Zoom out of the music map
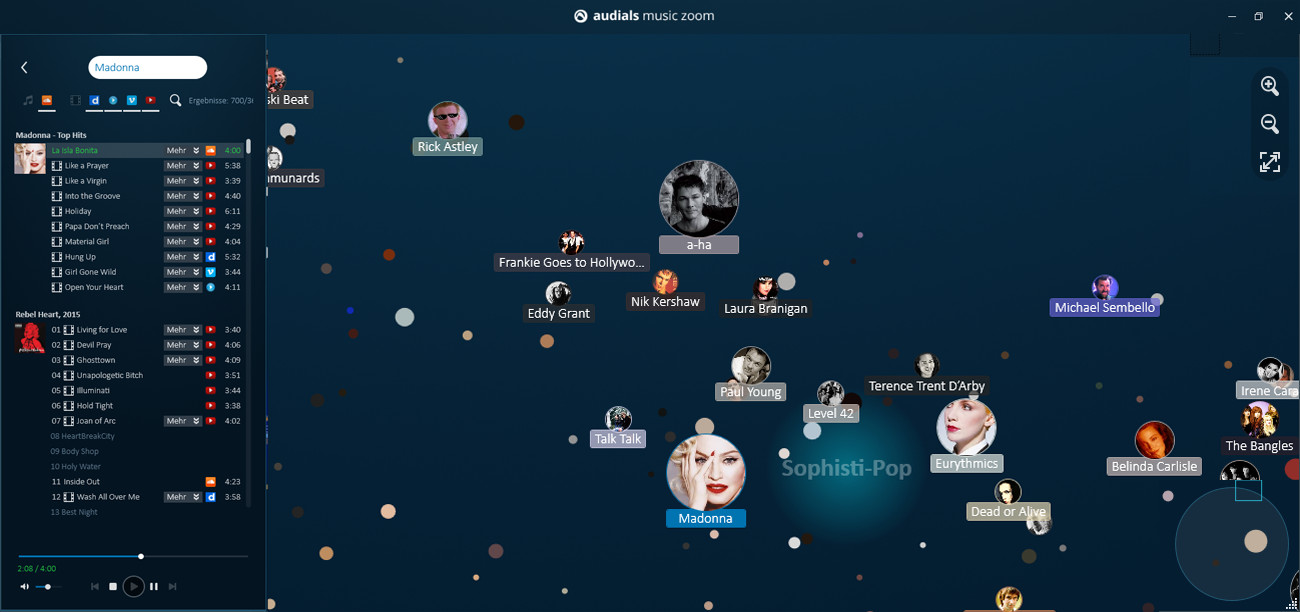The image size is (1300, 612). [x=1270, y=124]
